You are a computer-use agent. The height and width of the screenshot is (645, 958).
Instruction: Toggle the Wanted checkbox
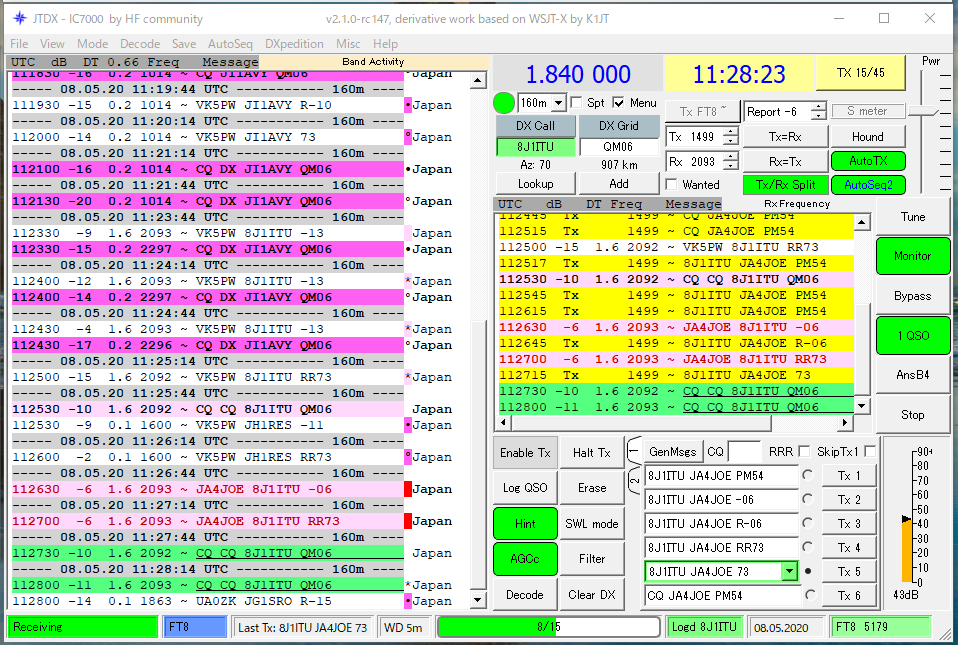click(x=672, y=184)
